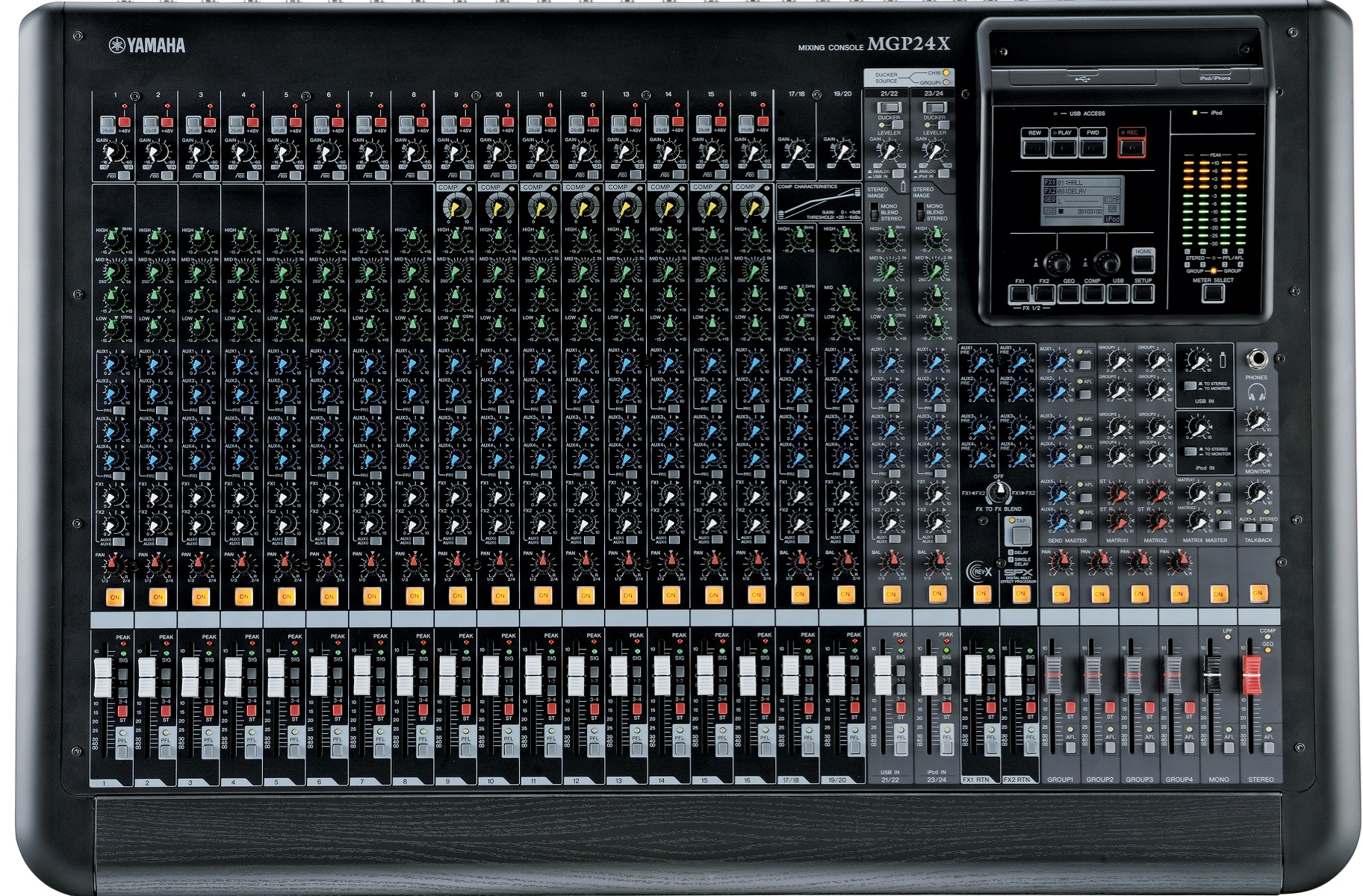
Task: Click the PHONES headphone jack
Action: click(x=1256, y=359)
